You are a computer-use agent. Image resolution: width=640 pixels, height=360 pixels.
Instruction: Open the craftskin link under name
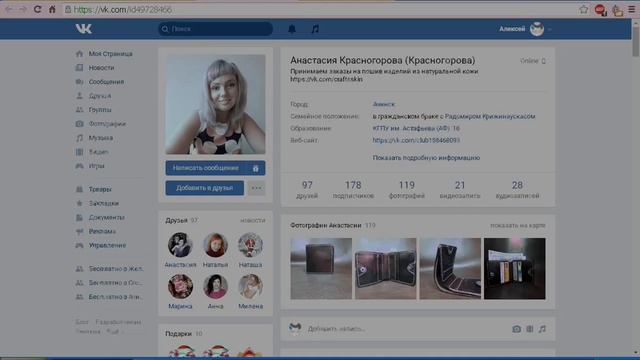327,79
